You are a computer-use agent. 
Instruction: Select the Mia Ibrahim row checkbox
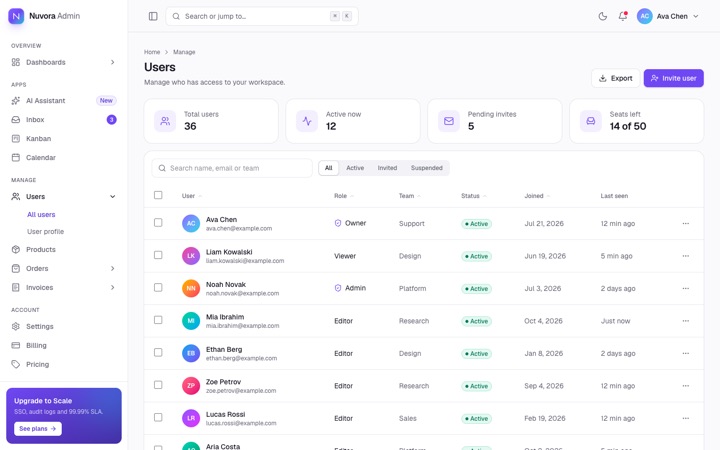(x=158, y=320)
